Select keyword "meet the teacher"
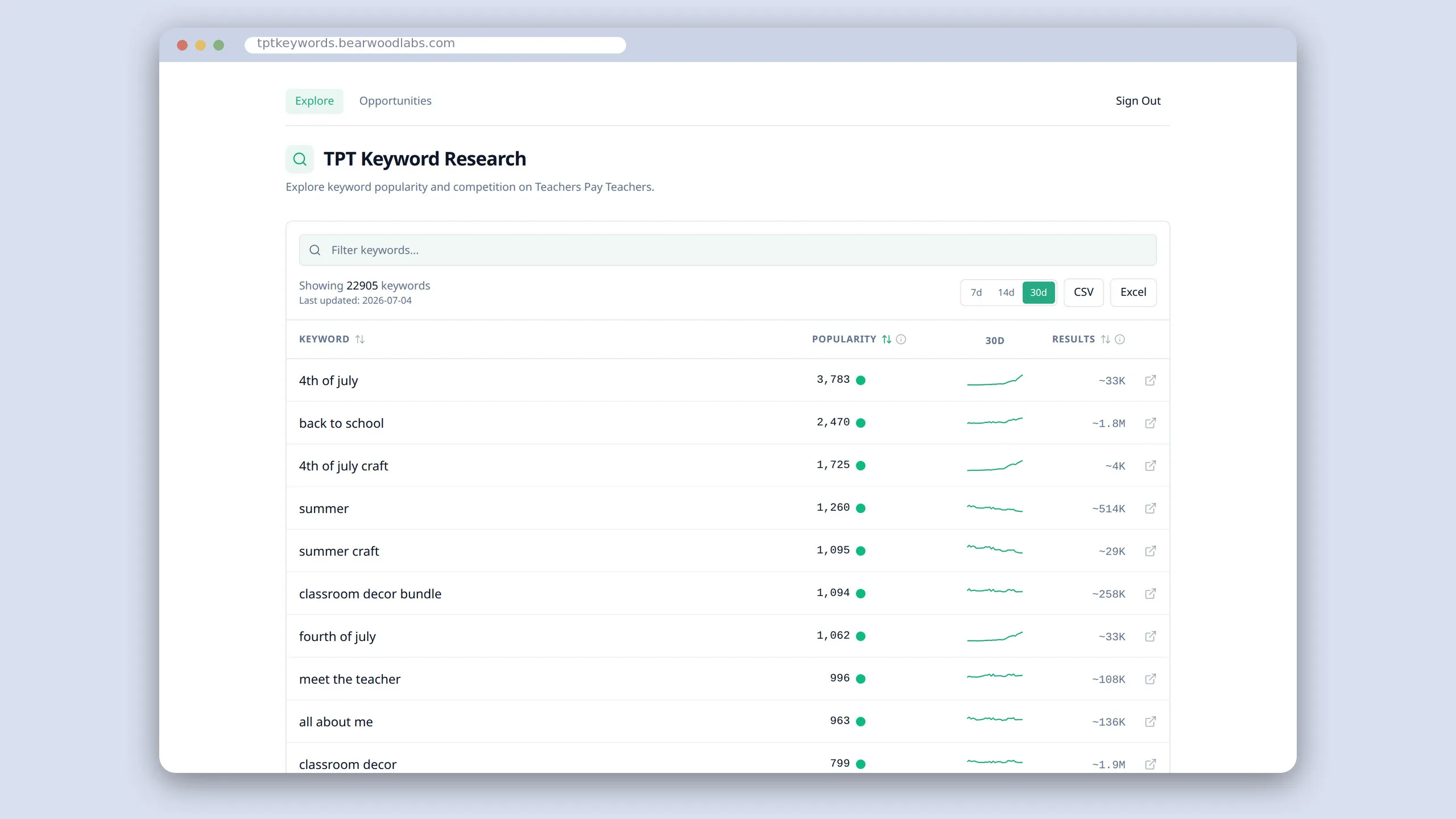The width and height of the screenshot is (1456, 819). [350, 680]
